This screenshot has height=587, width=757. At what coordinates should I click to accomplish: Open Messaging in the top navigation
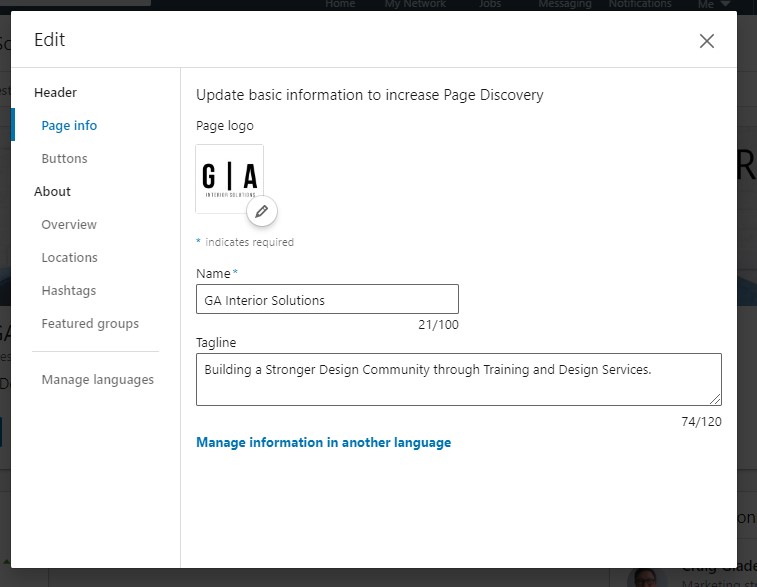(565, 4)
